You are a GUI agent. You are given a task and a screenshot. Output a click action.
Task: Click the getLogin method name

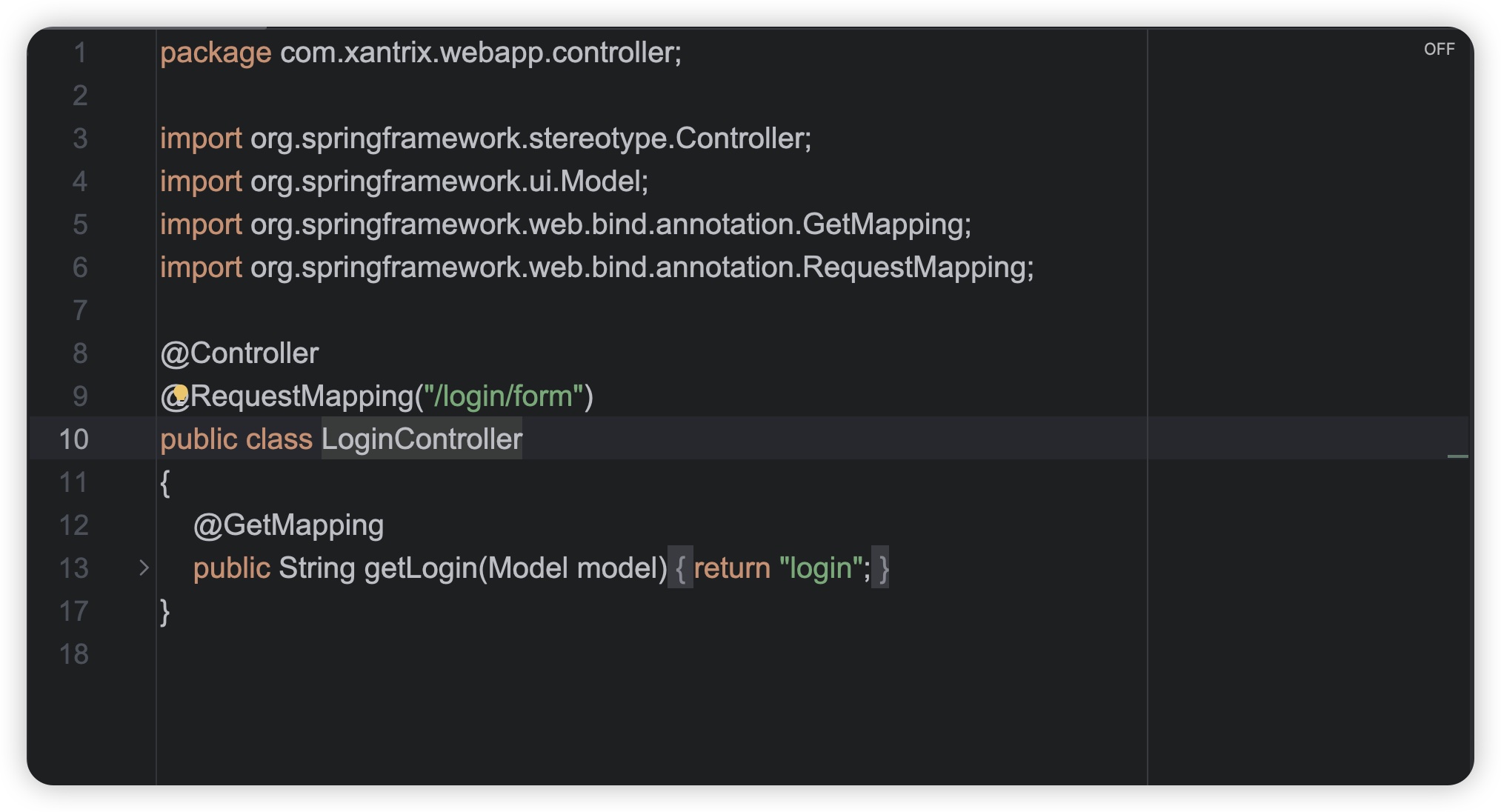coord(421,568)
